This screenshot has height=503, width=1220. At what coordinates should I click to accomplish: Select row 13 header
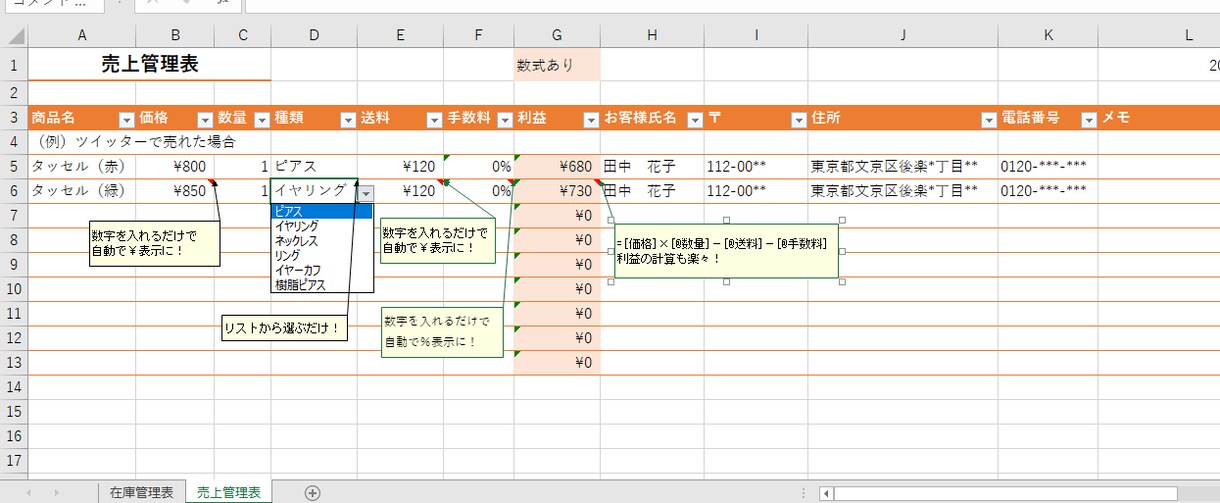point(14,362)
